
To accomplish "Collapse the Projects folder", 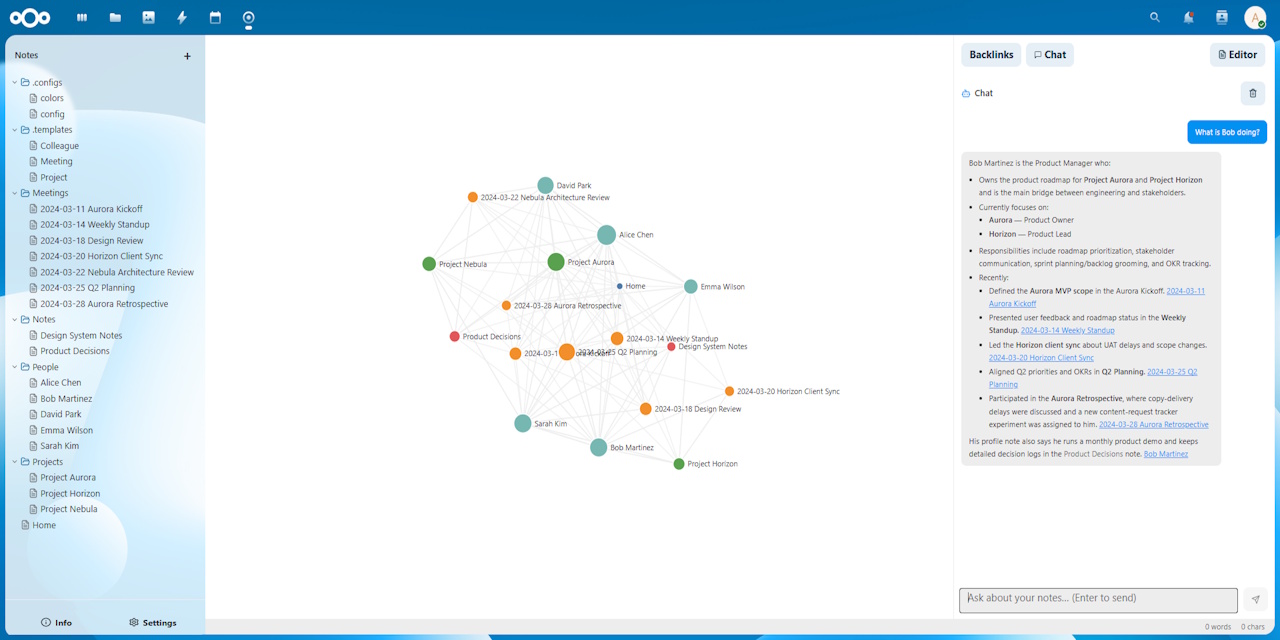I will point(15,462).
